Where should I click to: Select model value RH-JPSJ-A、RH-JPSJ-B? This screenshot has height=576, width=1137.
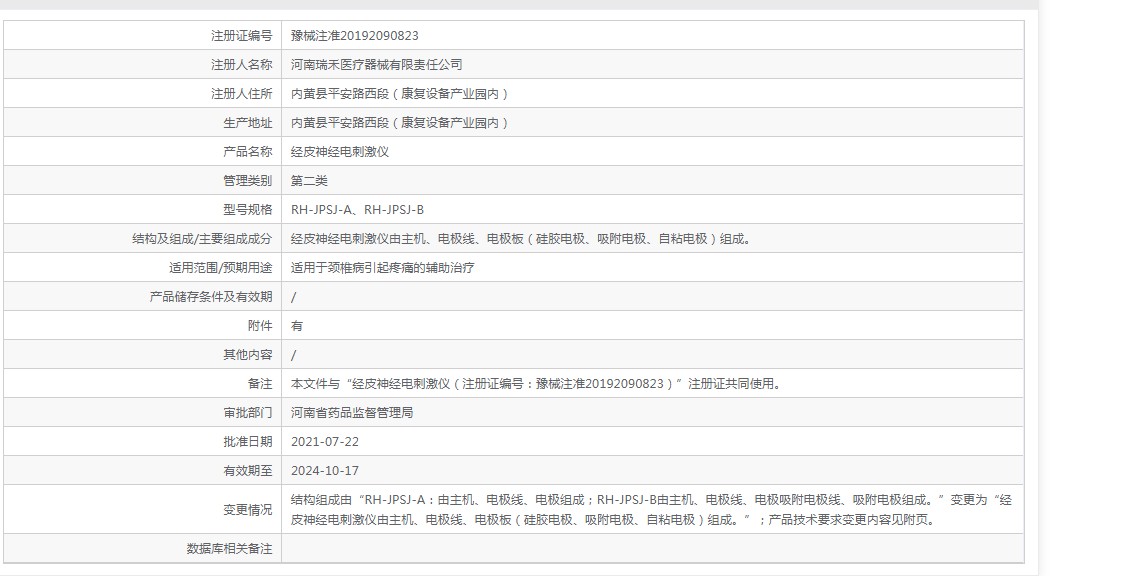pyautogui.click(x=357, y=210)
